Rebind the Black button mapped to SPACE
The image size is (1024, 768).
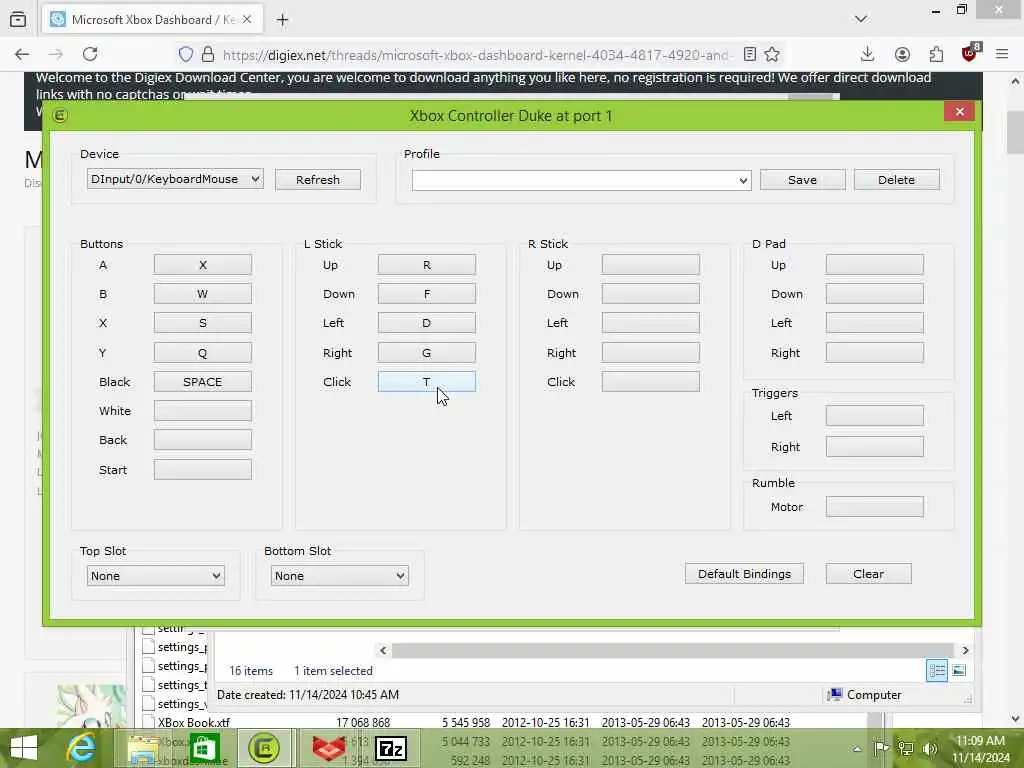[202, 381]
